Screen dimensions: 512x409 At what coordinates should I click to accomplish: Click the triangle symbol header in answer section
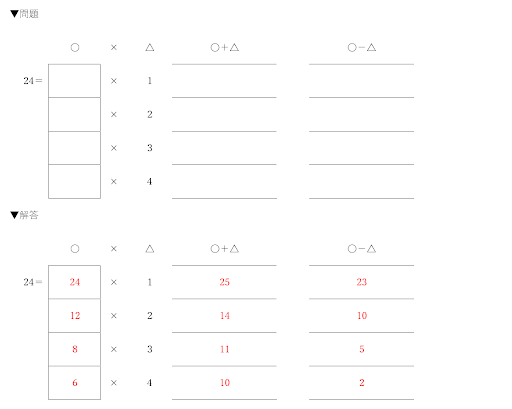pos(150,249)
